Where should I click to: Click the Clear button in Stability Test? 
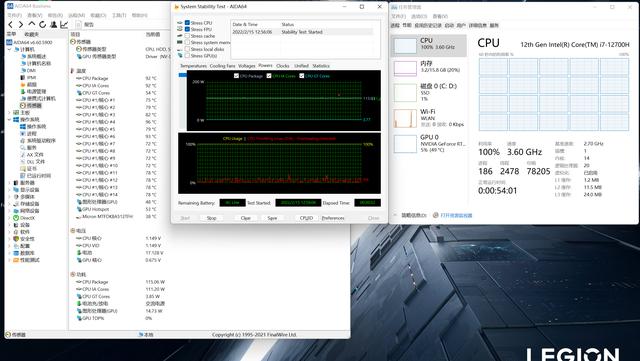245,218
